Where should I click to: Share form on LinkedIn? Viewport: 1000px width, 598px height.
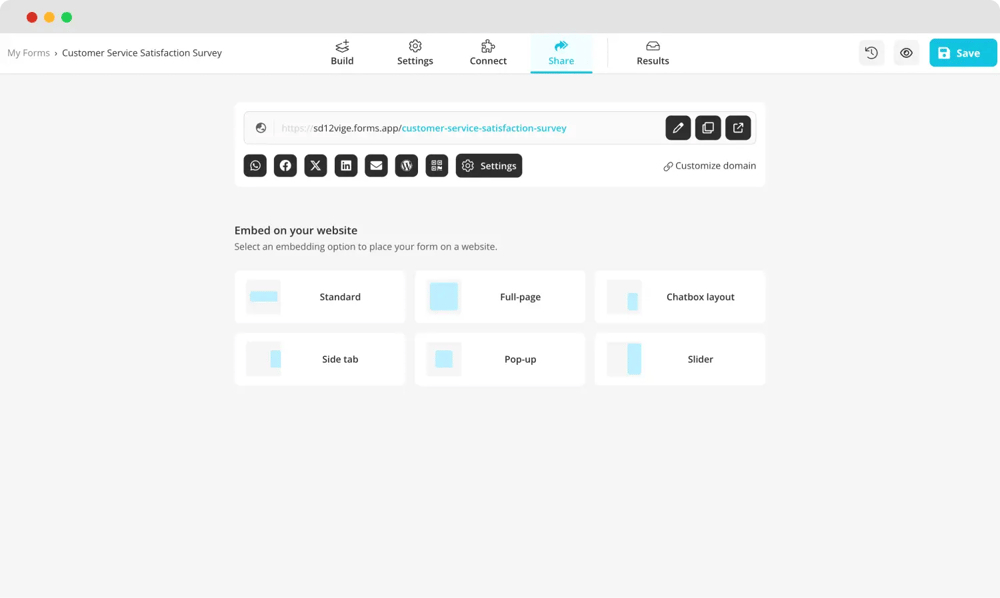(x=346, y=166)
